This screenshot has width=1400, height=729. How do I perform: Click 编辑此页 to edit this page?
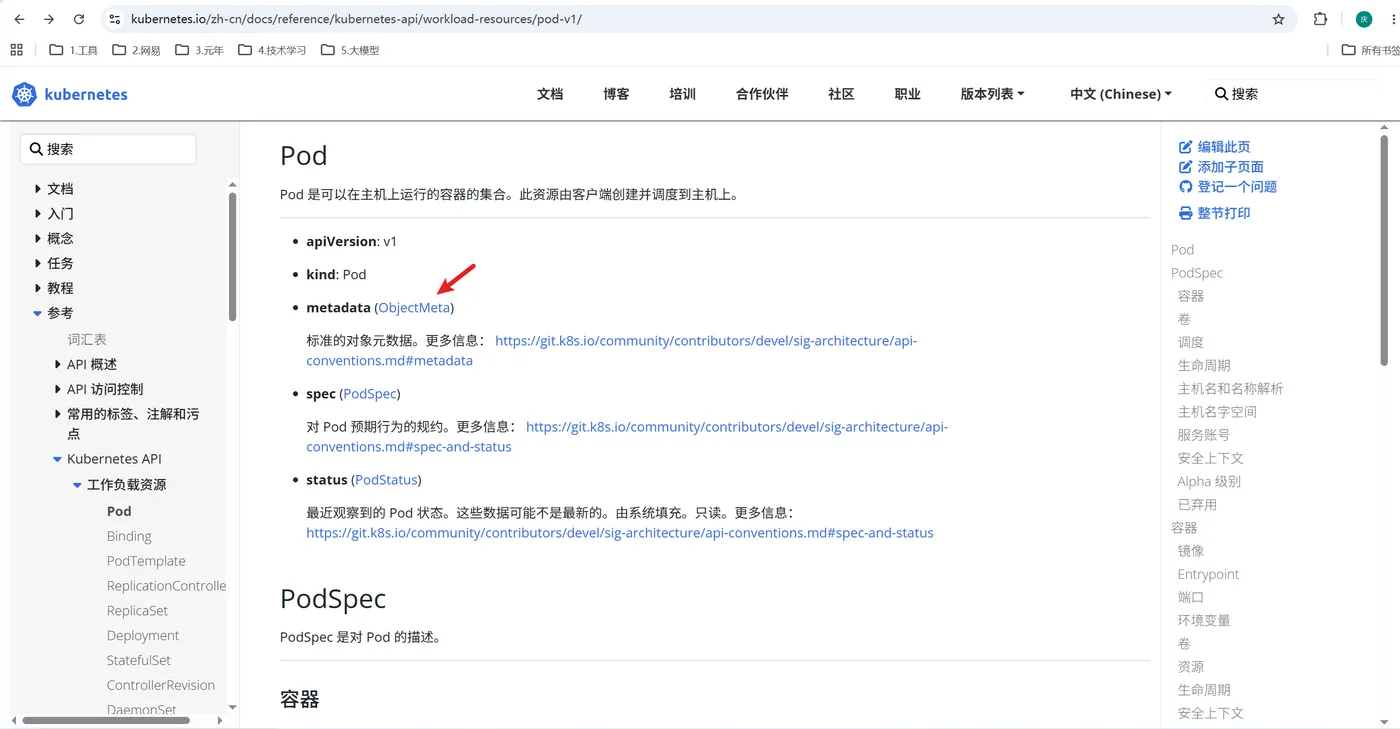(1215, 147)
